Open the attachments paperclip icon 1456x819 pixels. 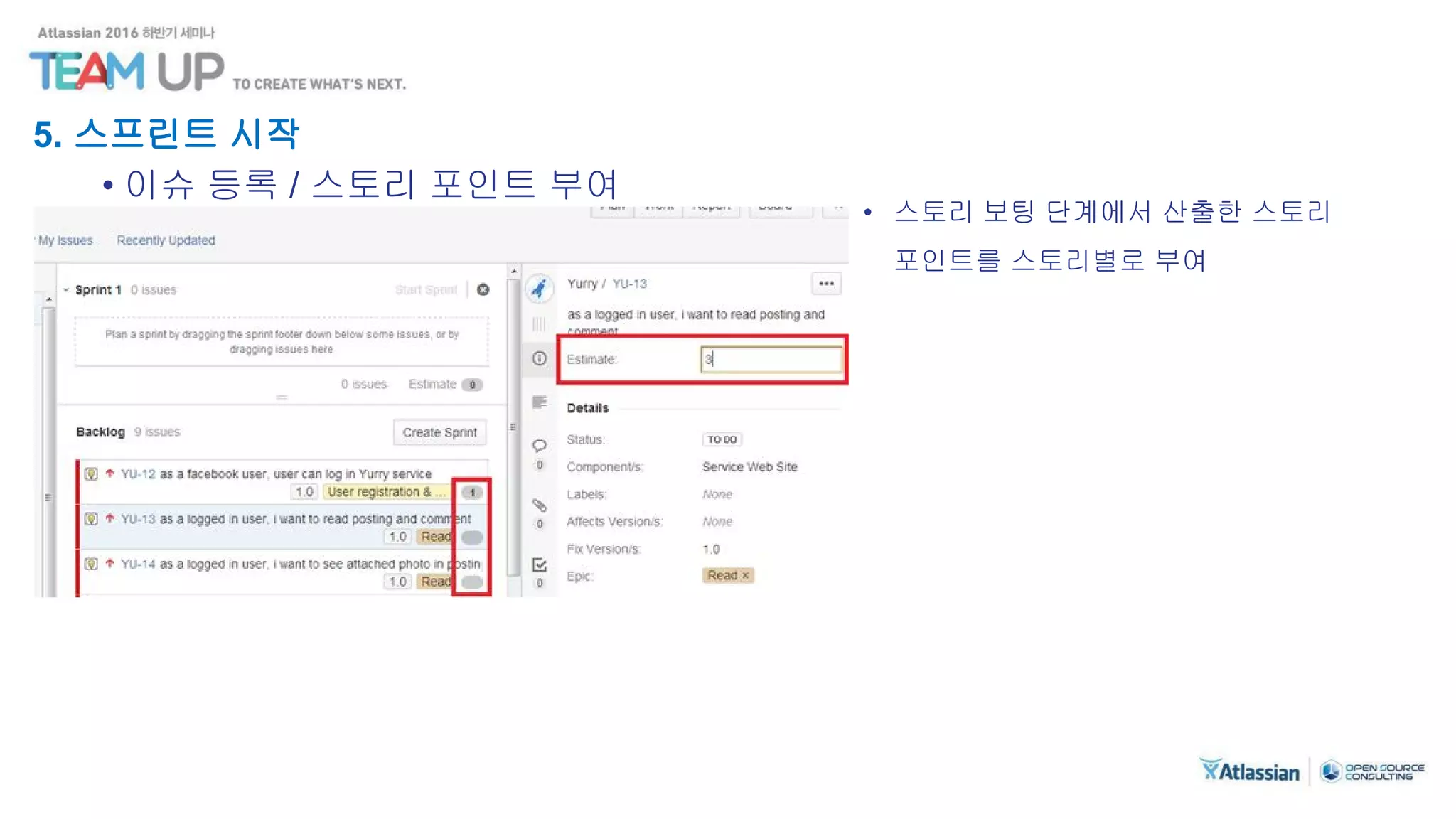[x=540, y=505]
